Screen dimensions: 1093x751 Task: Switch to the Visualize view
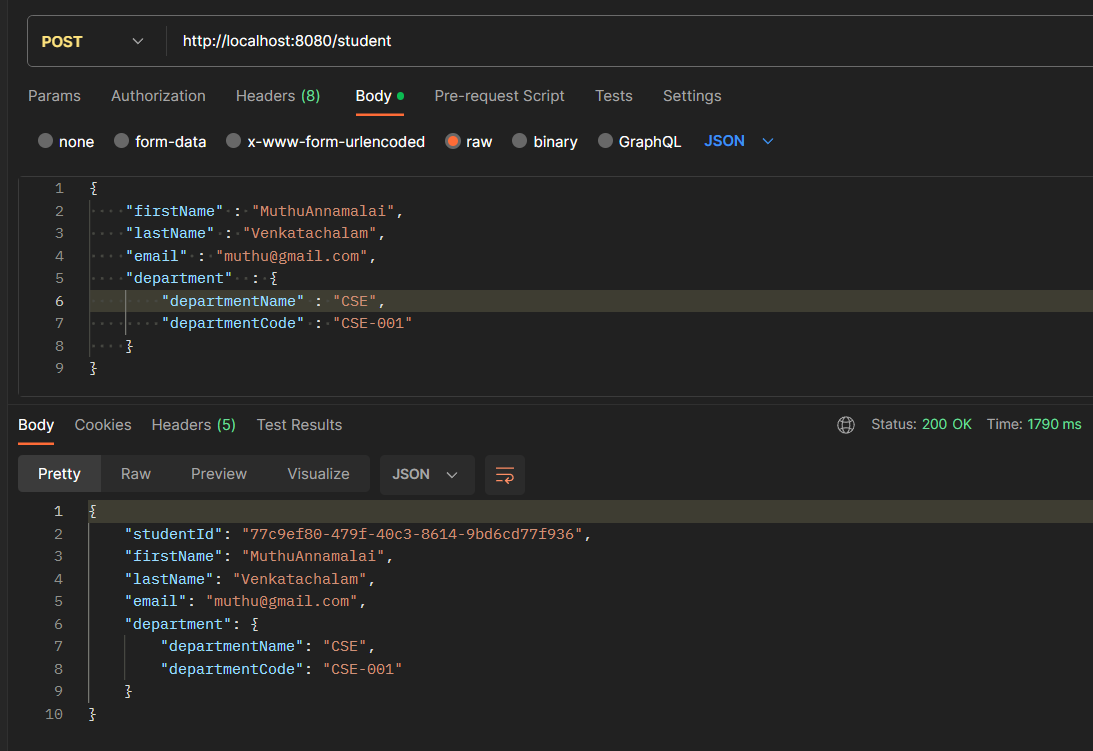click(x=319, y=474)
